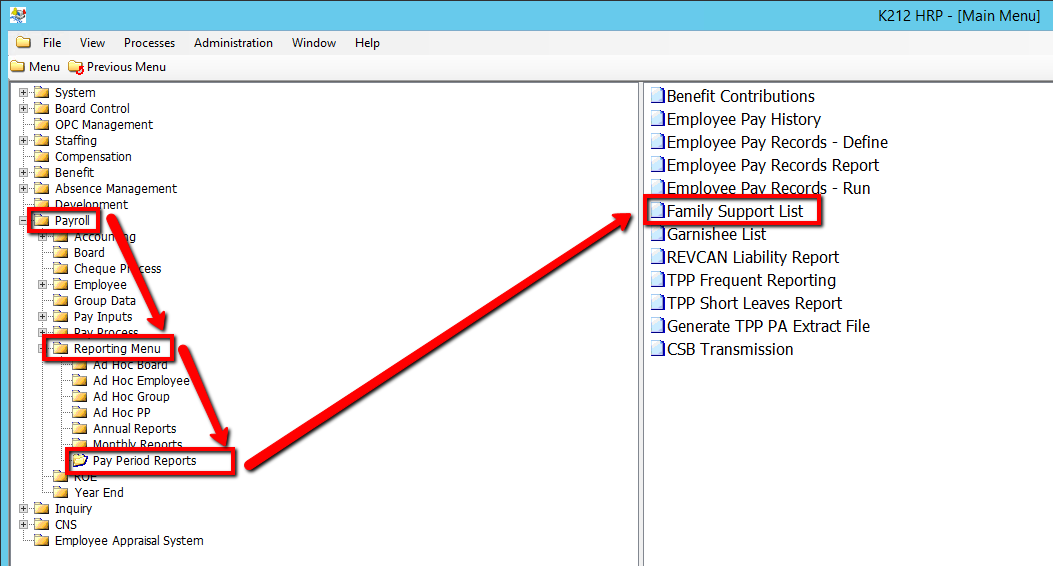
Task: Select the Pay Period Reports folder
Action: 144,461
